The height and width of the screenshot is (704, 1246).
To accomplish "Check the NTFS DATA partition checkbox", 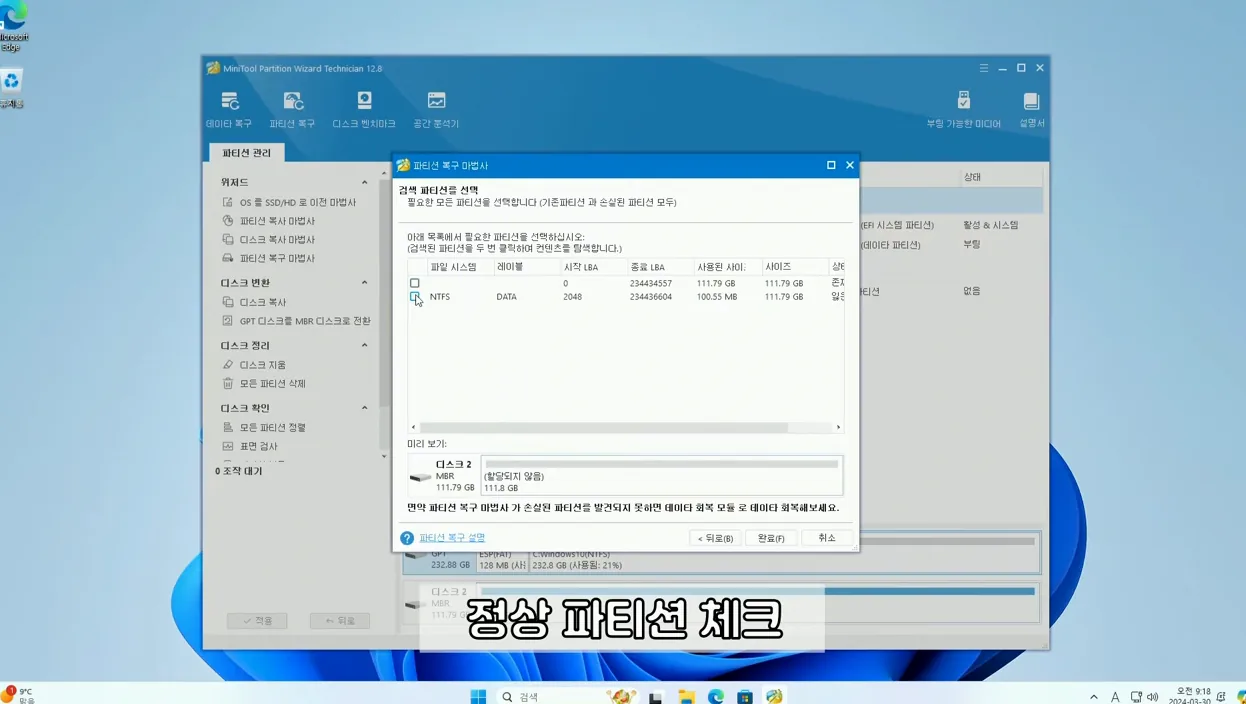I will point(415,297).
